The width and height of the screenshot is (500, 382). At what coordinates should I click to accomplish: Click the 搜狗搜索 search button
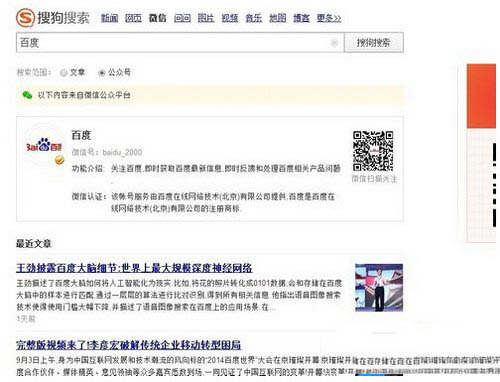[374, 43]
